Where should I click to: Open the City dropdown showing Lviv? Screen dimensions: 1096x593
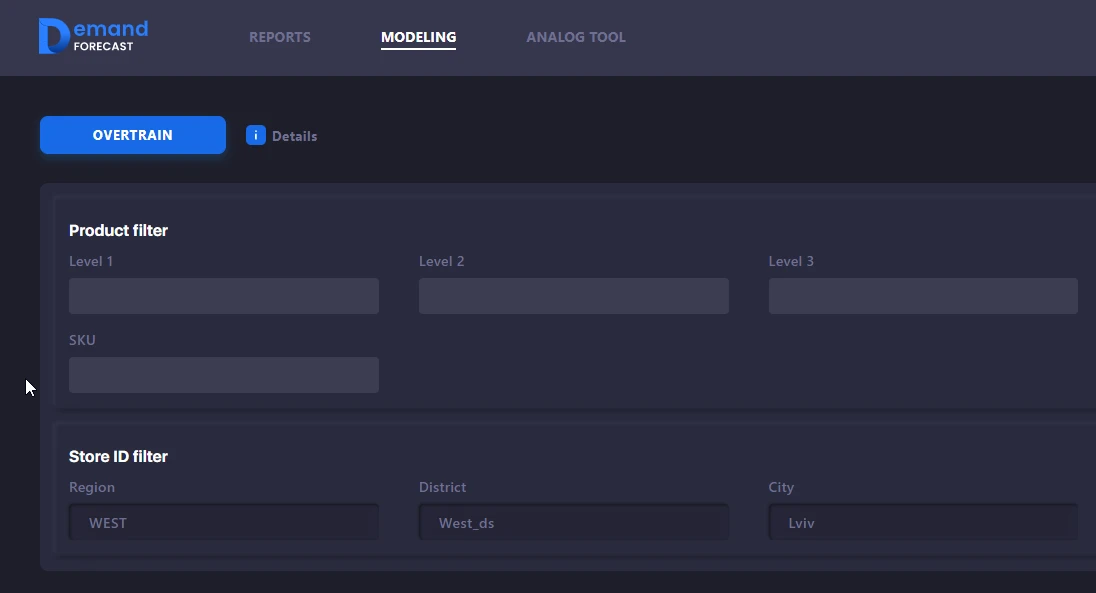click(923, 522)
